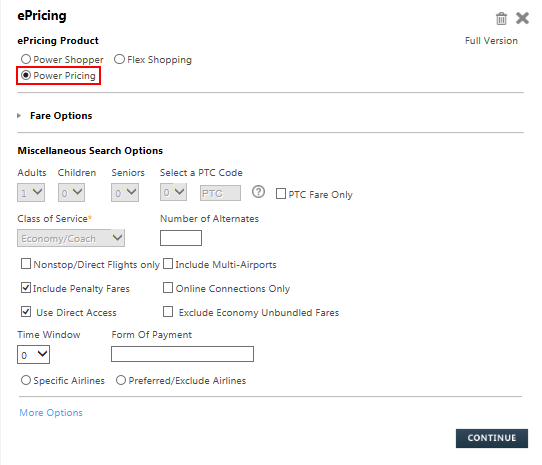This screenshot has height=465, width=542.
Task: Click the Number of Alternates field
Action: [x=181, y=238]
